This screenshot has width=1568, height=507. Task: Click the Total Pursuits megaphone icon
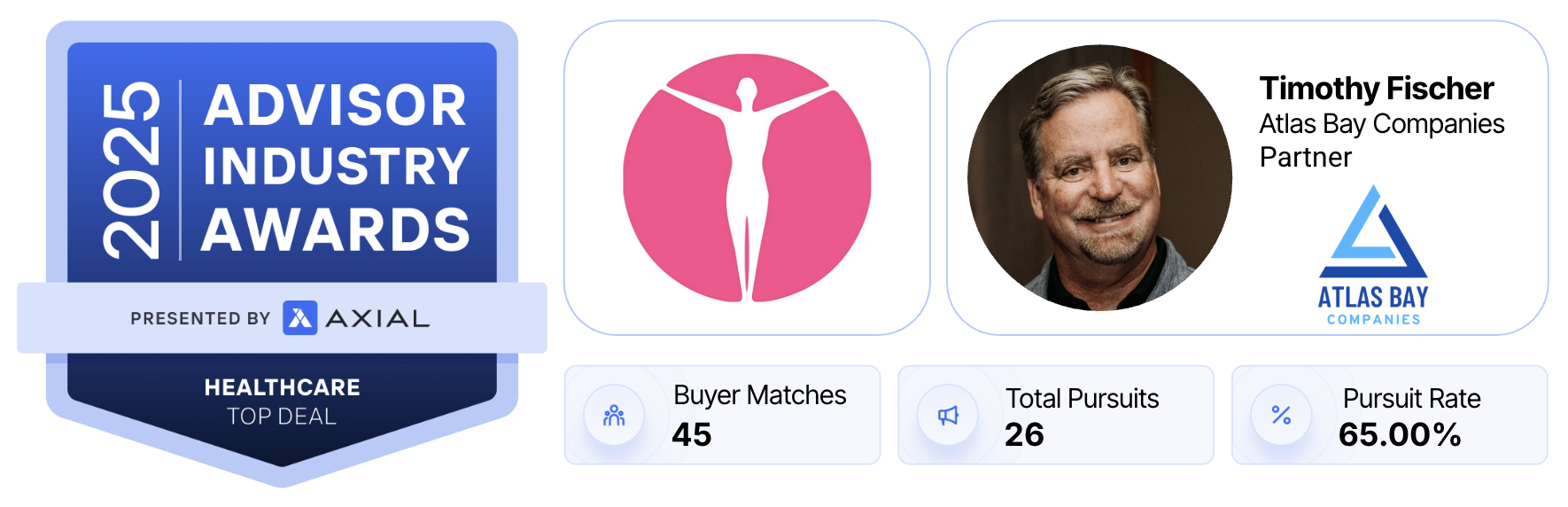click(948, 416)
